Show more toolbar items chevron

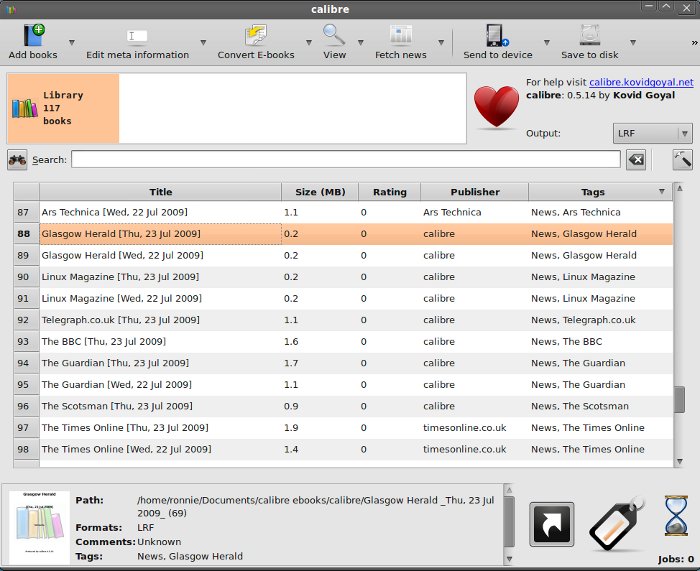(x=694, y=43)
